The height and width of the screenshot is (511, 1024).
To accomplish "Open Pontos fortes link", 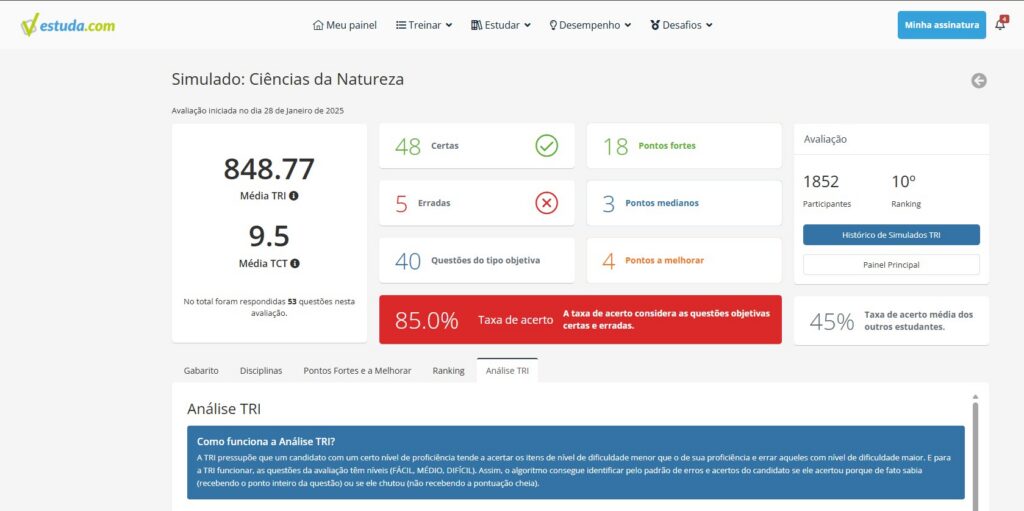I will tap(667, 146).
